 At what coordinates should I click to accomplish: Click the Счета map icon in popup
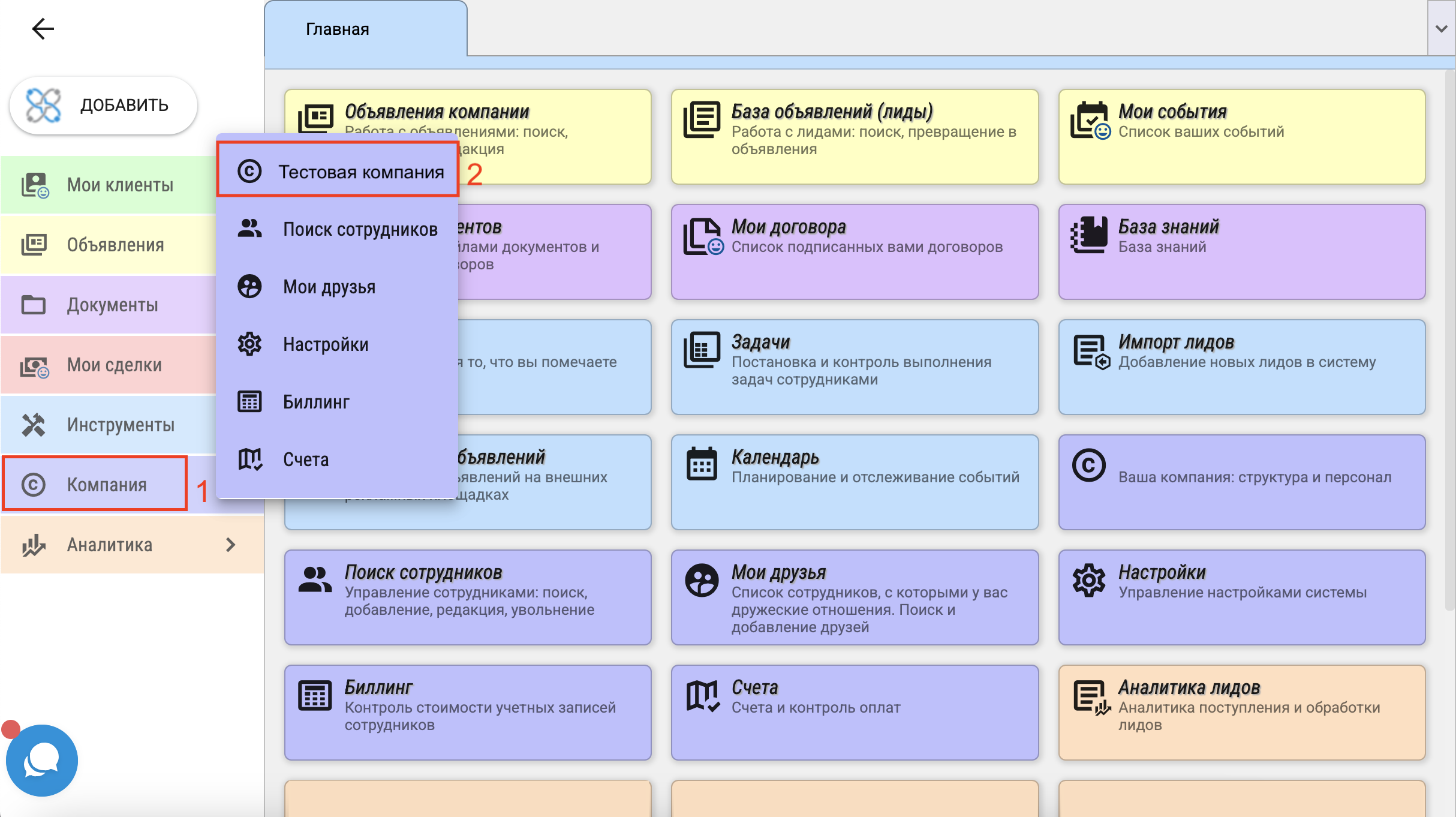250,459
